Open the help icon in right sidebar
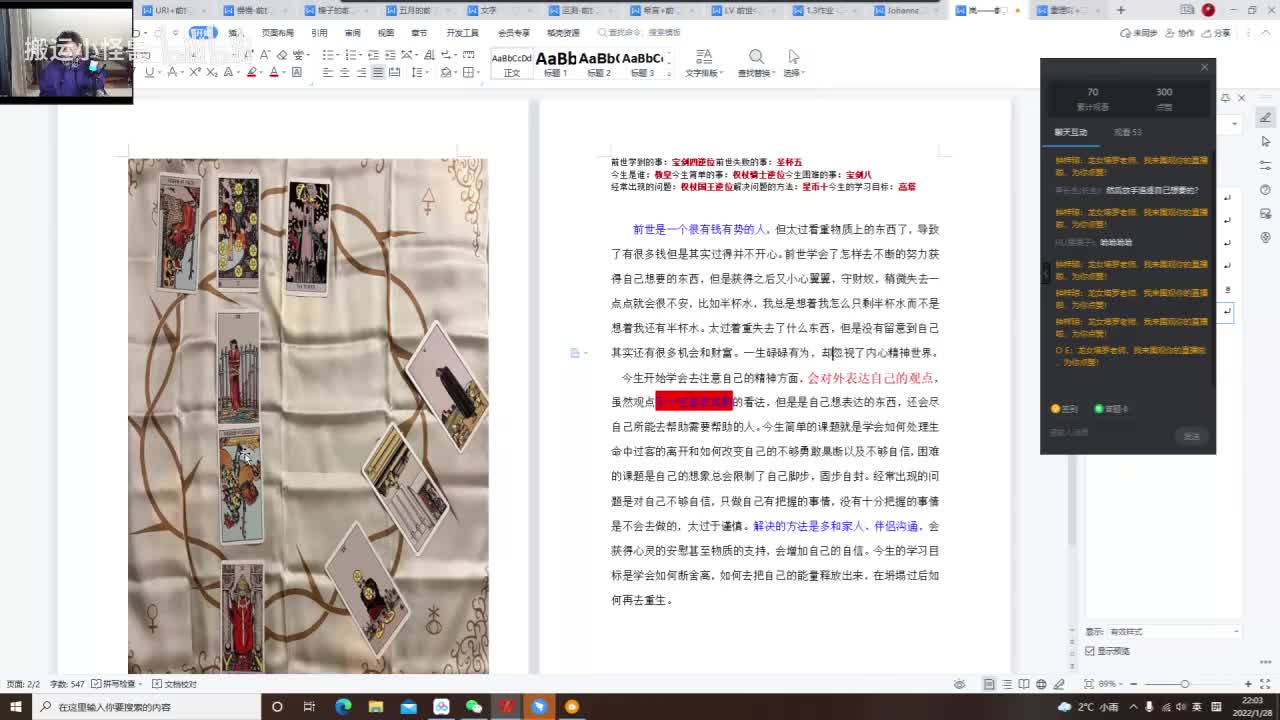The height and width of the screenshot is (720, 1280). (1266, 190)
